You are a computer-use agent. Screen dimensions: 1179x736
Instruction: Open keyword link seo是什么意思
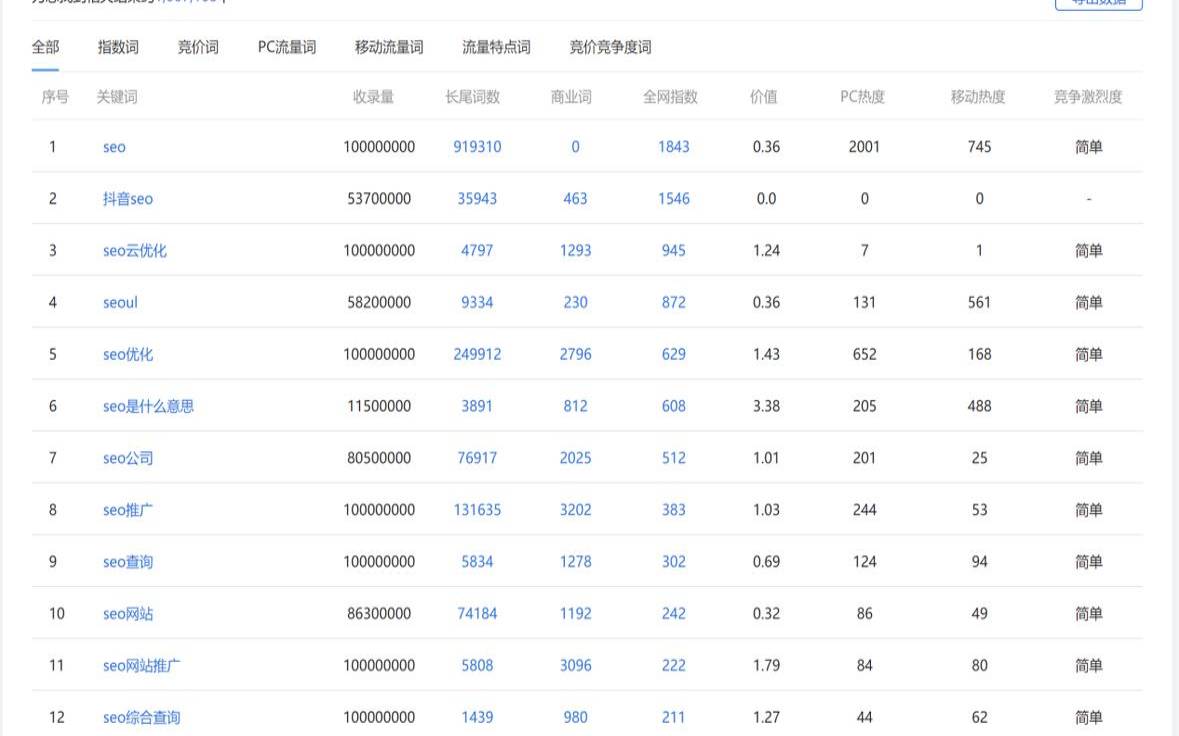point(148,407)
